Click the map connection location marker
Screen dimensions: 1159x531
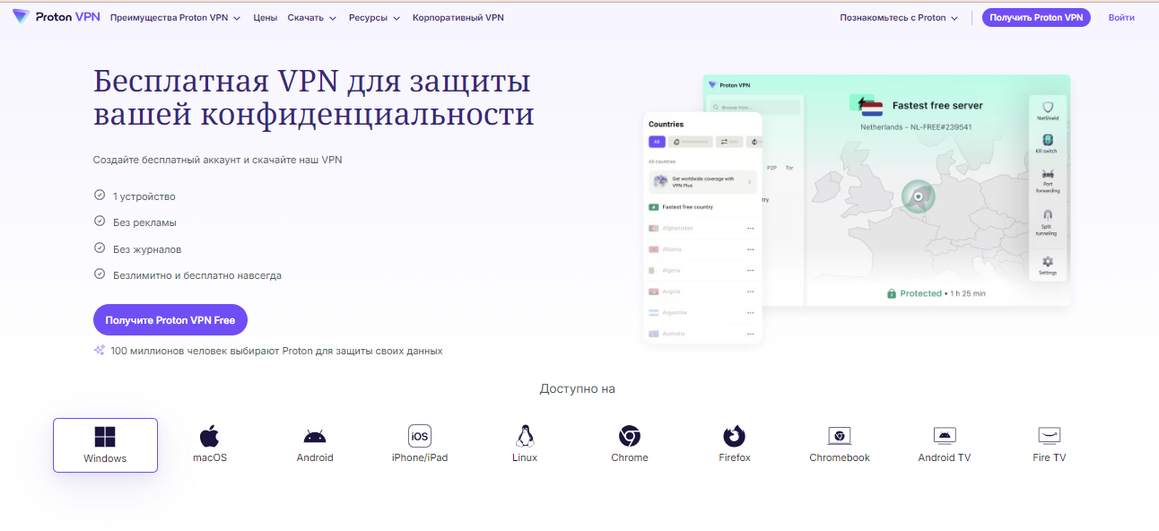point(918,197)
